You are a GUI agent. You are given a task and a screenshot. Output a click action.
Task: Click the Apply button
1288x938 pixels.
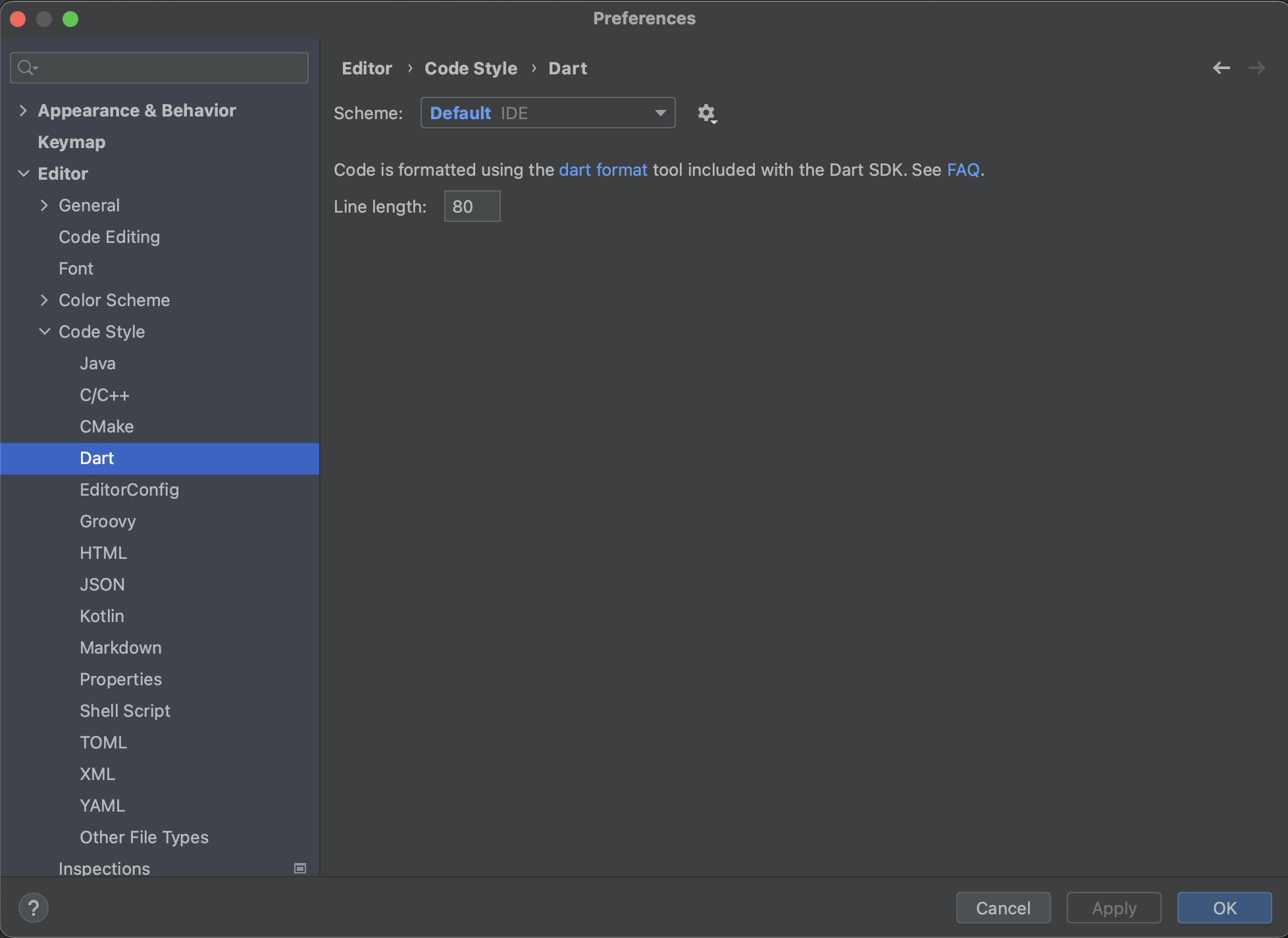coord(1114,908)
